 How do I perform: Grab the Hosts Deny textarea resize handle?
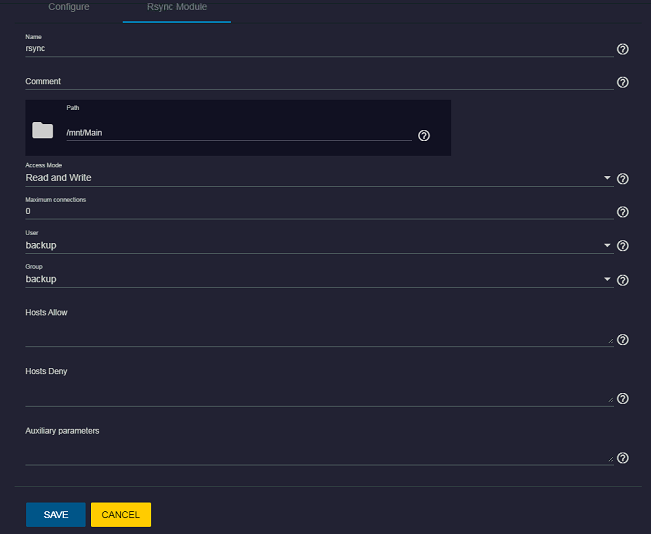610,399
